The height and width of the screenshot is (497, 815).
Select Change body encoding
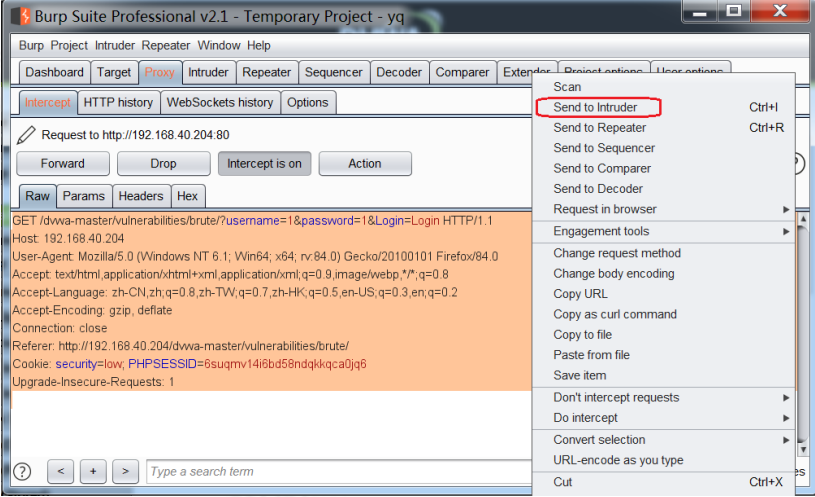pos(664,273)
